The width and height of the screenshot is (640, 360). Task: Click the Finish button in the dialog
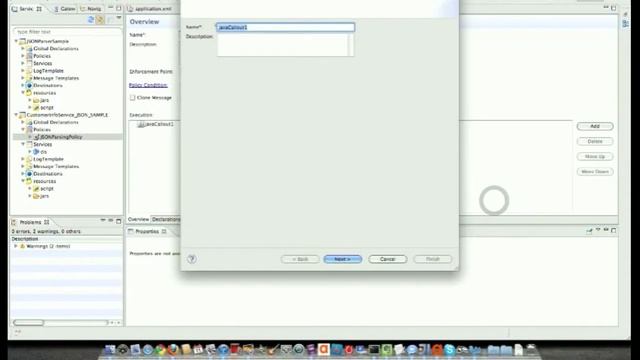tap(432, 259)
